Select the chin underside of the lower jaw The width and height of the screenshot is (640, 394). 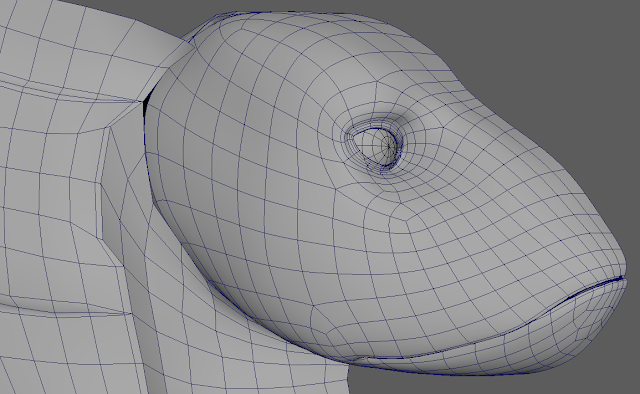(x=469, y=367)
